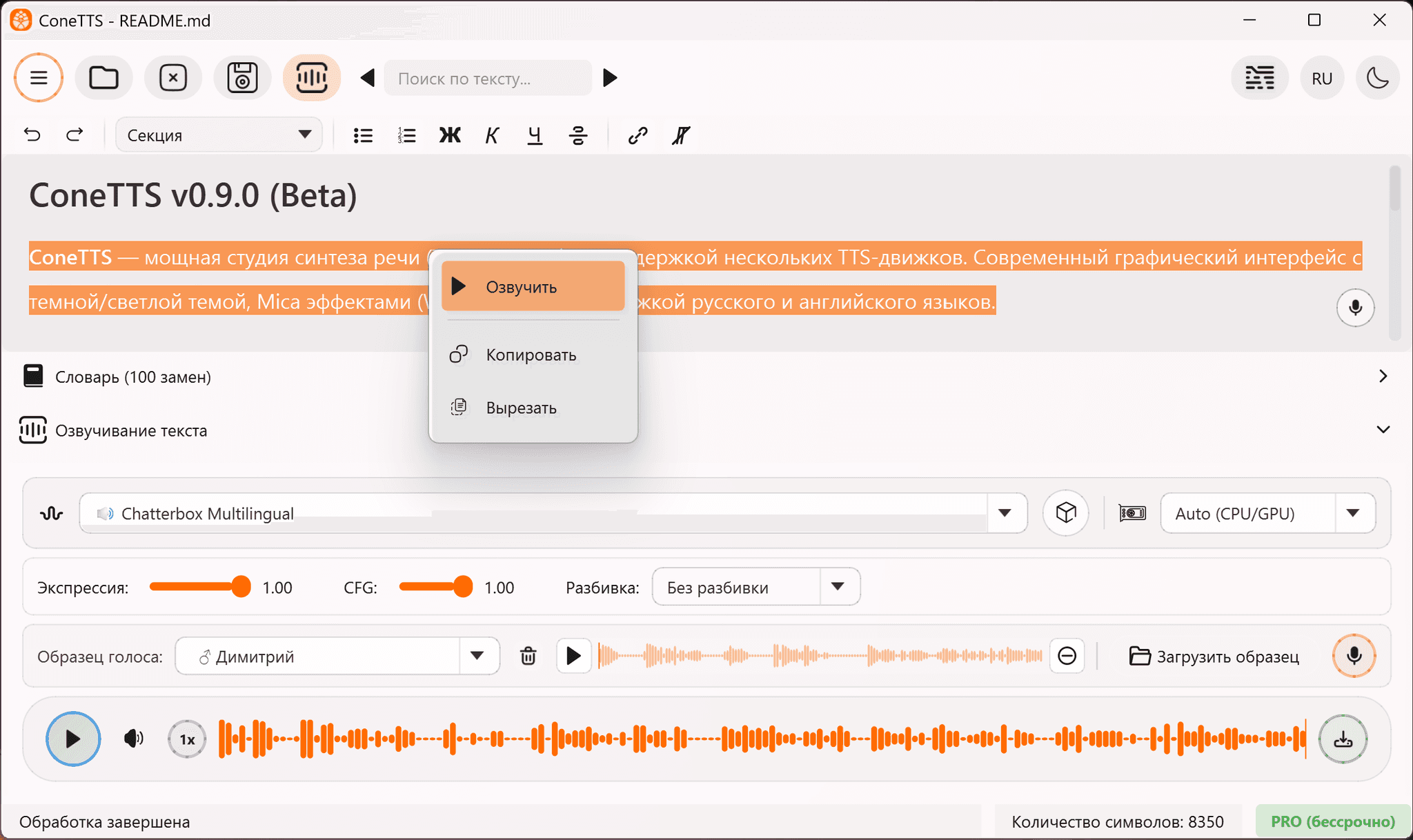
Task: Open the Секция paragraph style dropdown
Action: tap(218, 134)
